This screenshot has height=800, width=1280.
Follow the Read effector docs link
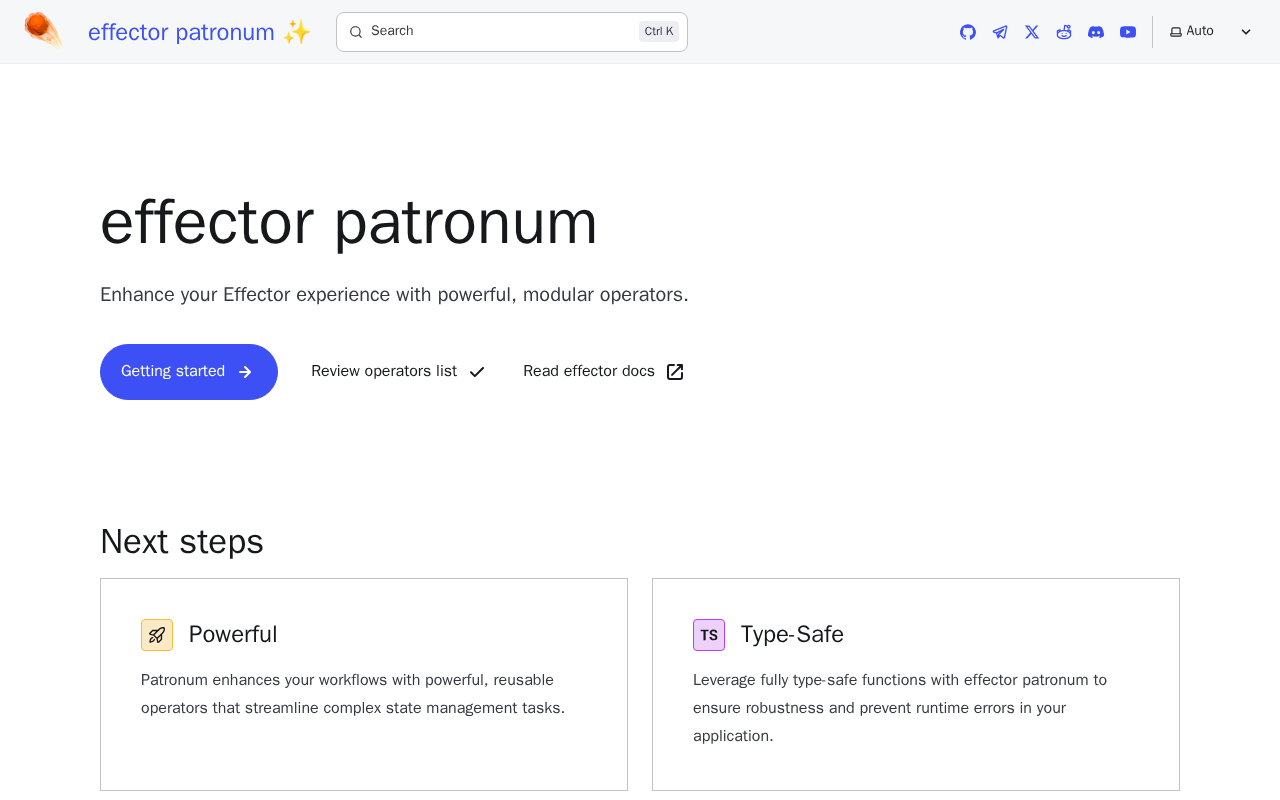(x=603, y=372)
